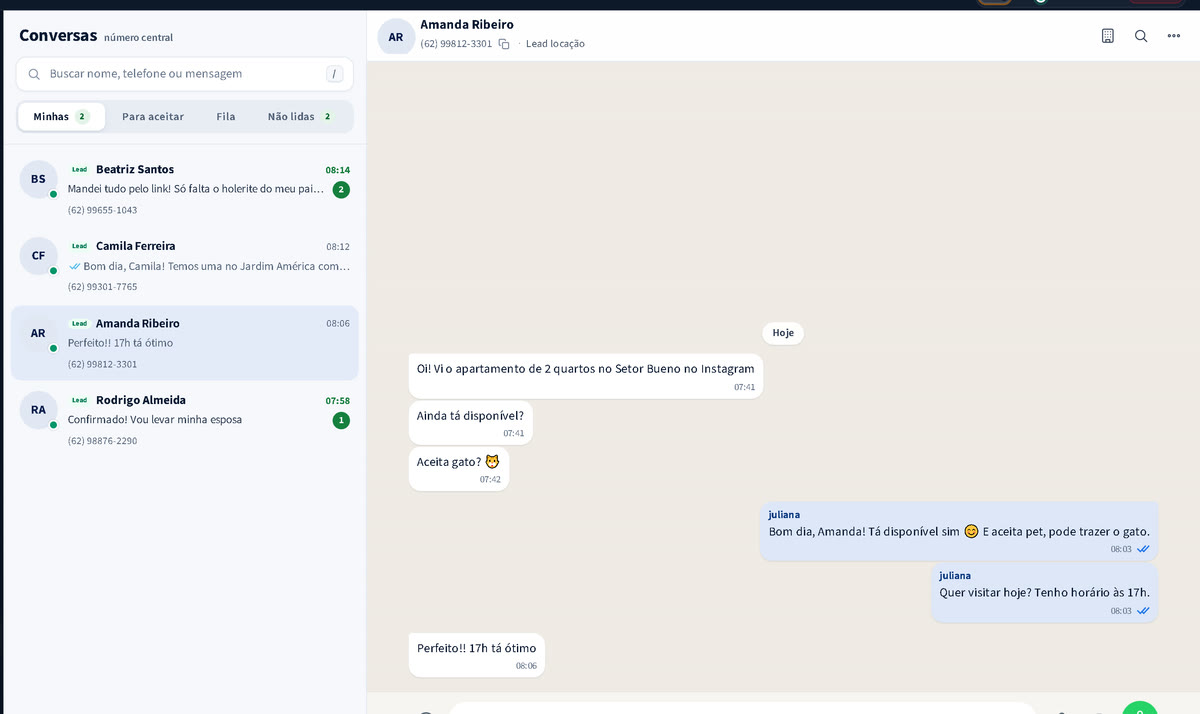
Task: Click the BS avatar for Beatriz Santos
Action: click(38, 179)
